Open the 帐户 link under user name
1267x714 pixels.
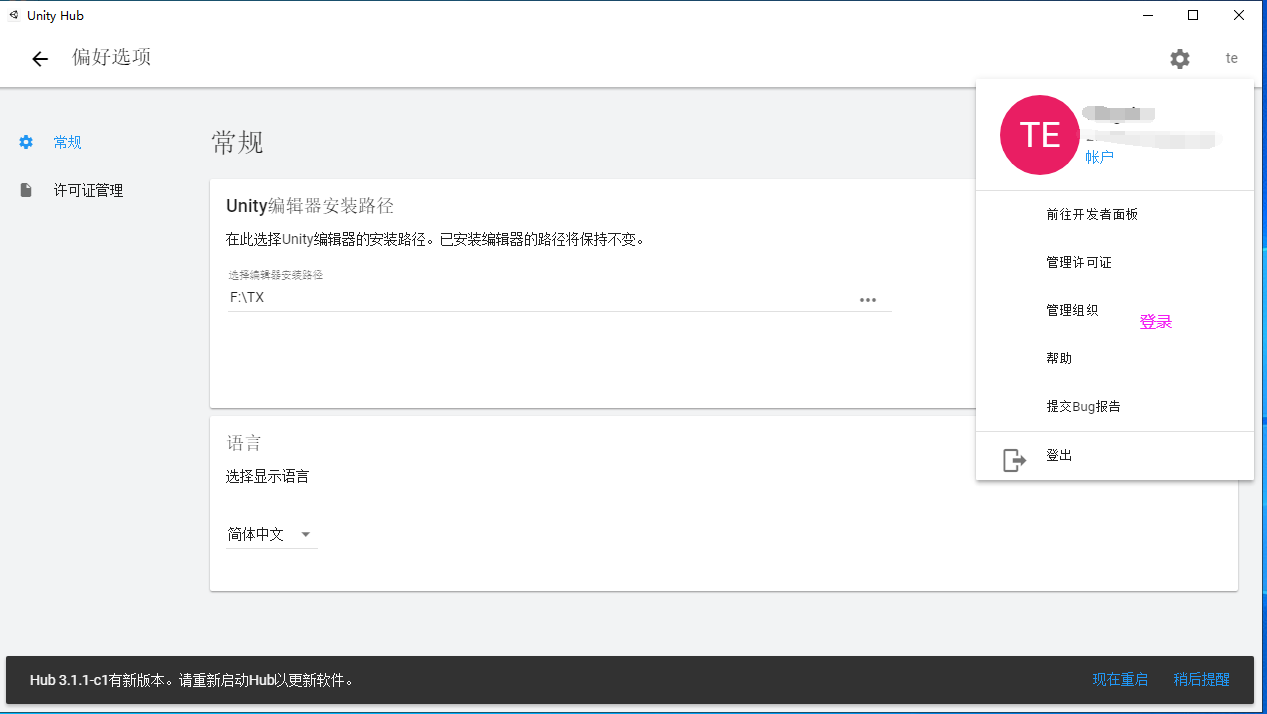pyautogui.click(x=1099, y=157)
